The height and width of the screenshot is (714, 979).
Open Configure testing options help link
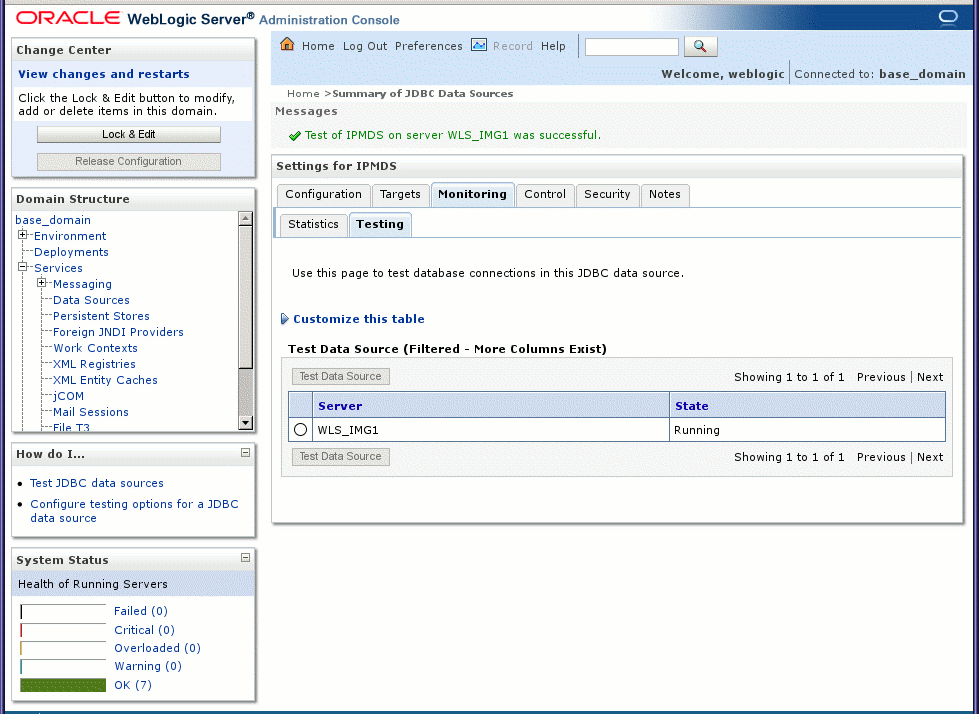134,511
